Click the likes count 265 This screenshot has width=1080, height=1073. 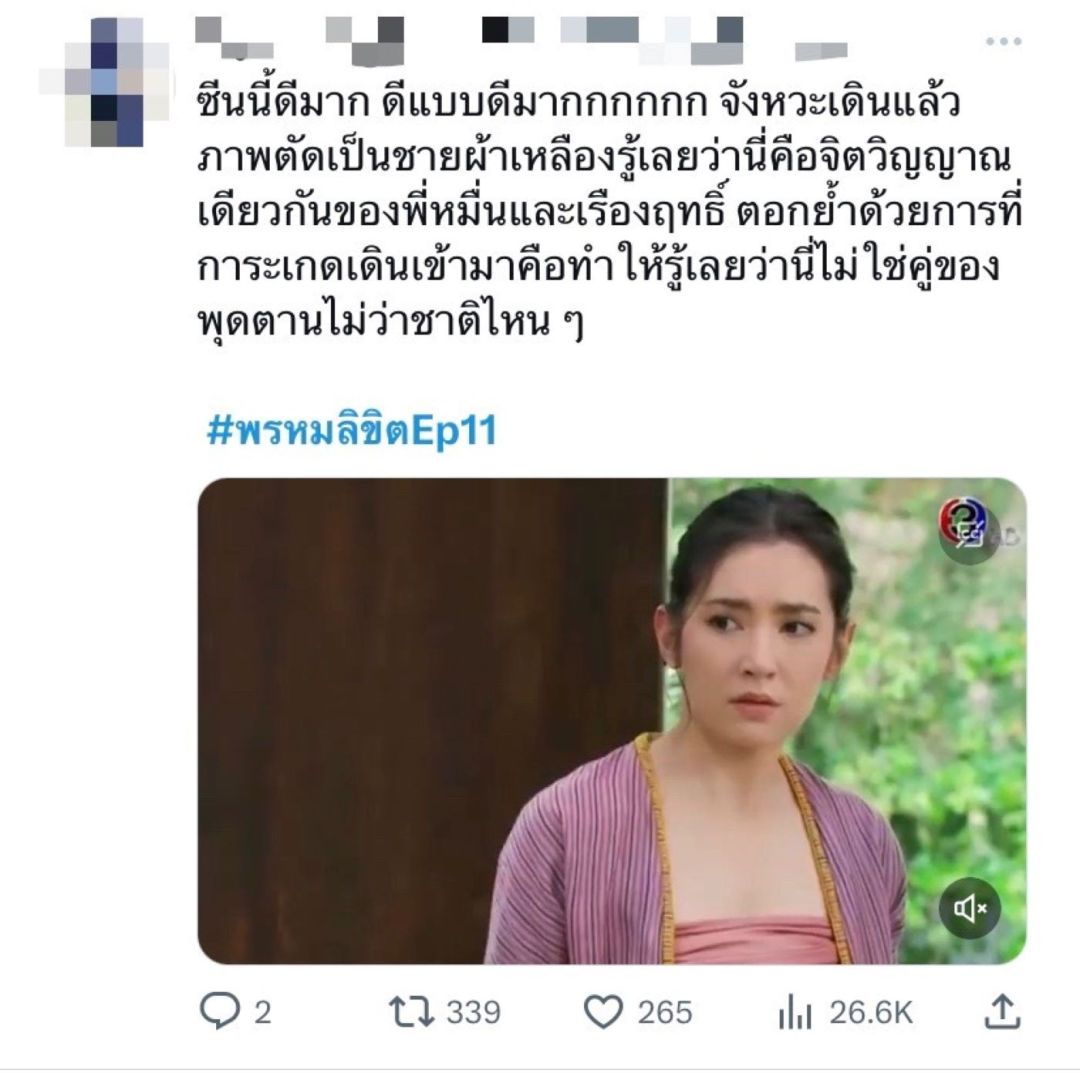point(665,1013)
